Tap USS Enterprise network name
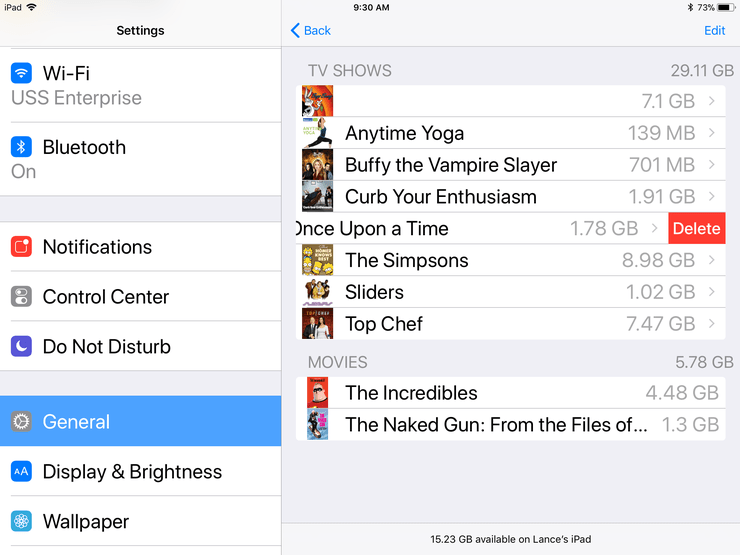740x555 pixels. pos(76,98)
